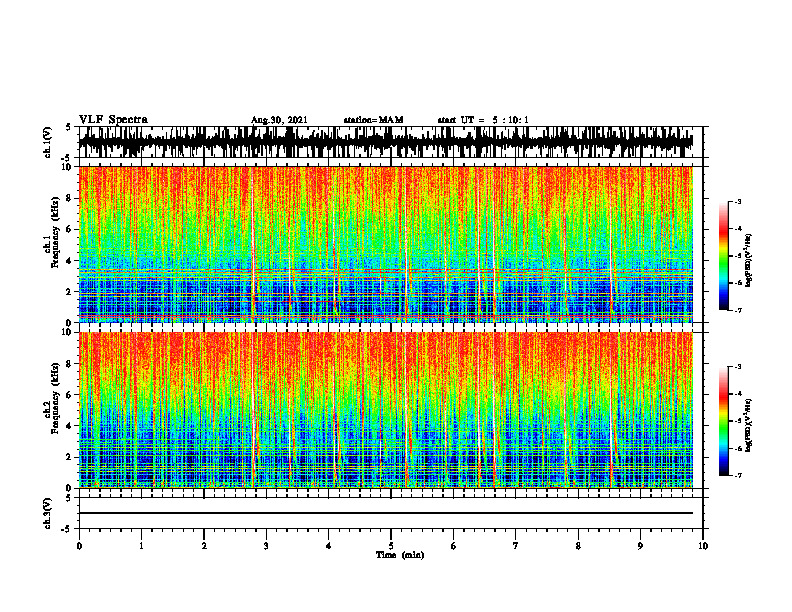792x612 pixels.
Task: Click the flat black ch.3 signal line
Action: pos(385,513)
